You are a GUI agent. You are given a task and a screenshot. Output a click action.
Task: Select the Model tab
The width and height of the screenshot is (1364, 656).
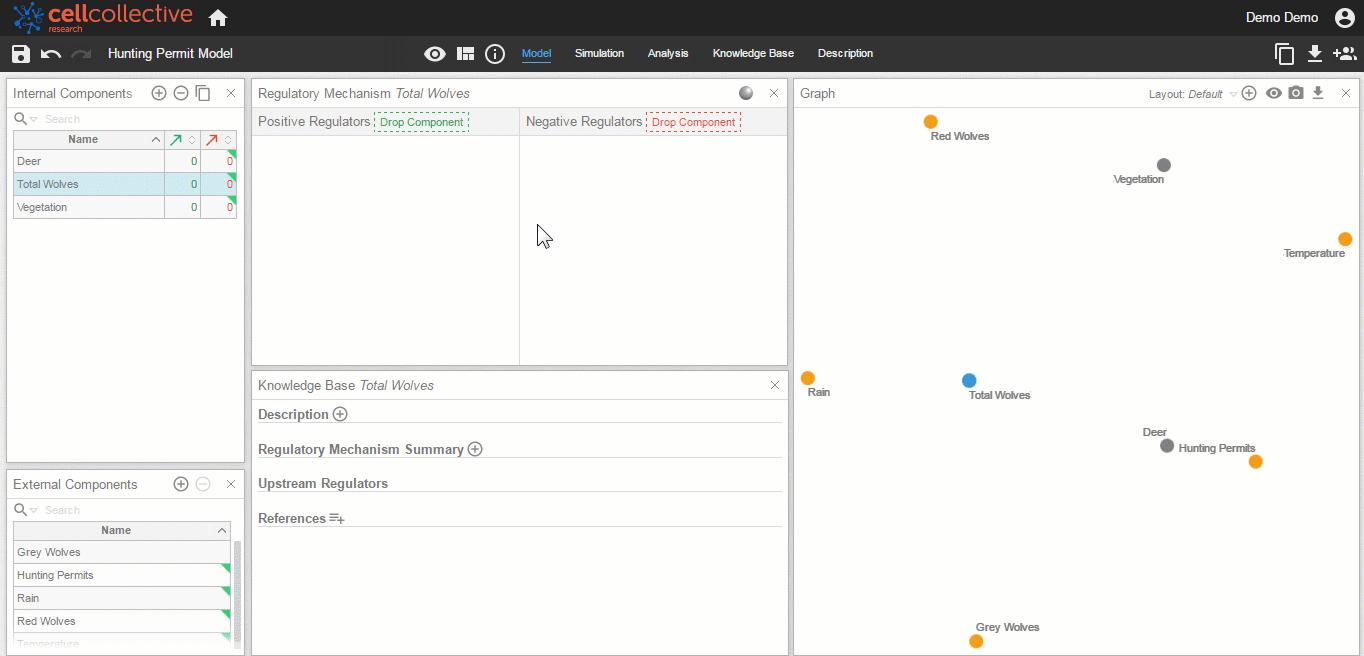coord(536,53)
